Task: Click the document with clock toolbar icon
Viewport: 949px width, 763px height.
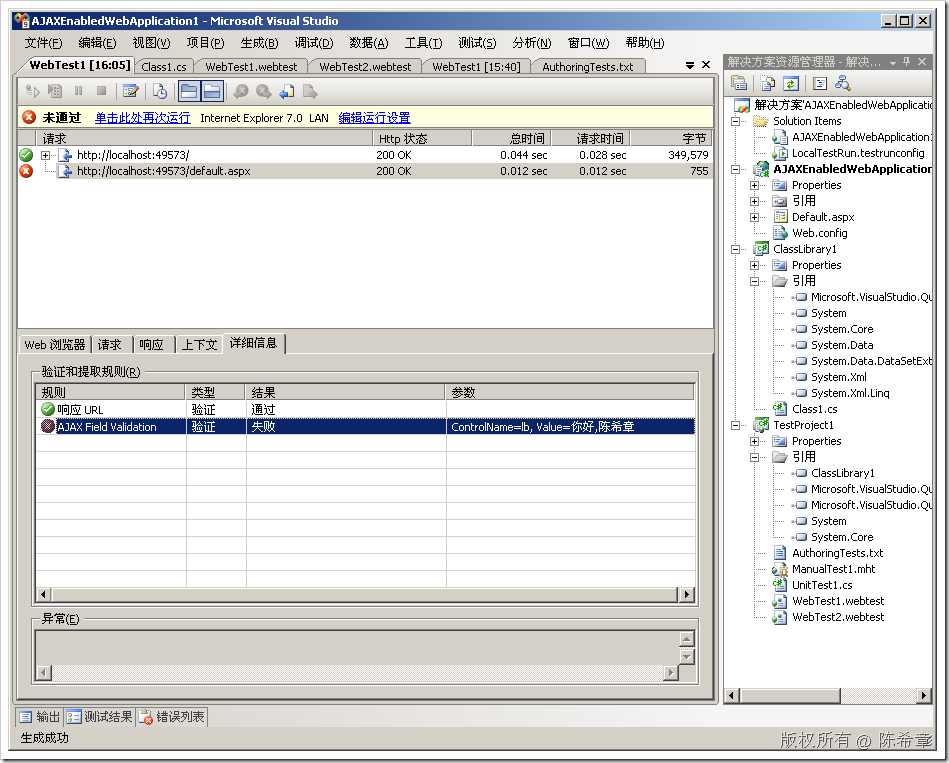Action: click(x=160, y=91)
